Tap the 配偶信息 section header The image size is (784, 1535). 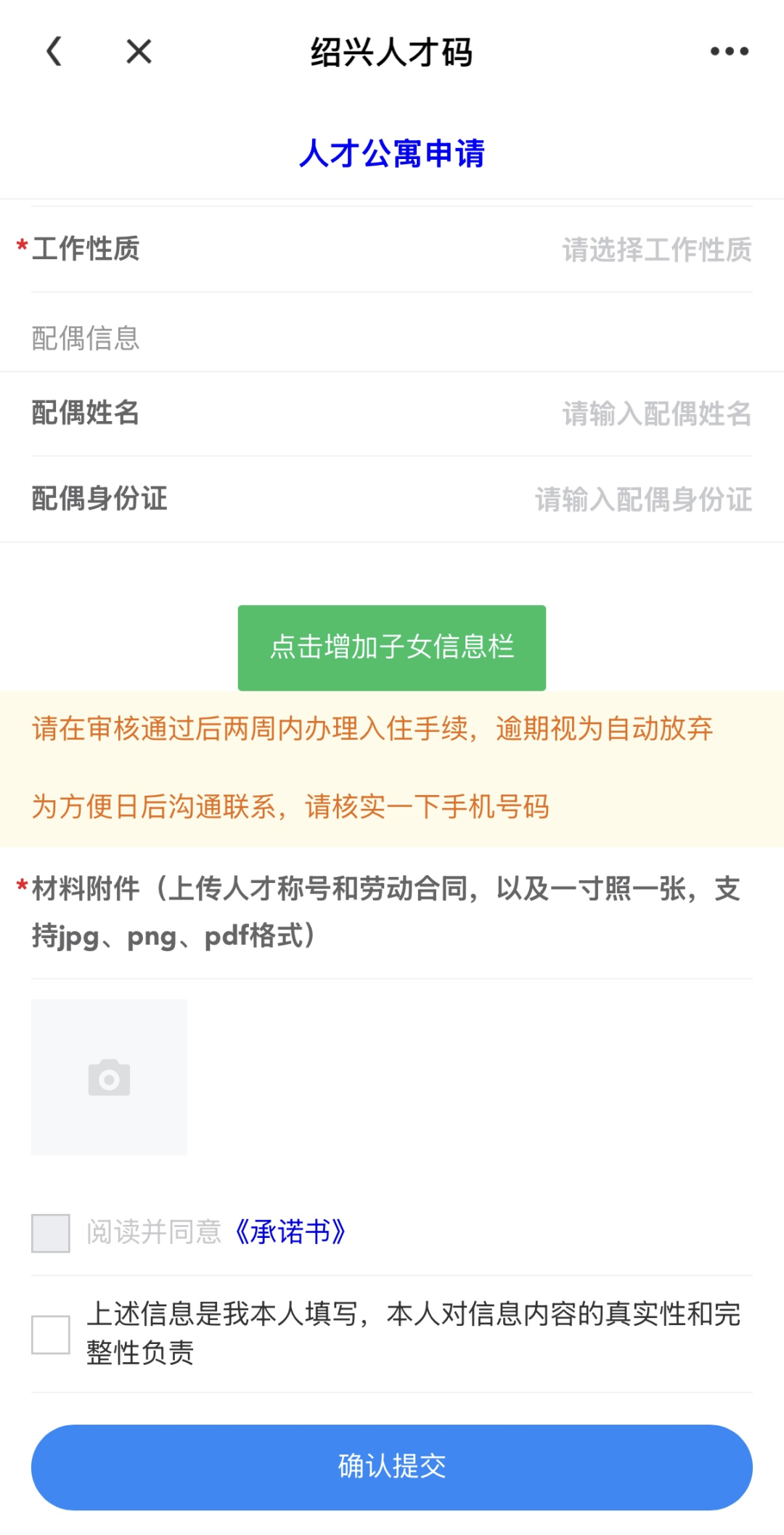tap(86, 338)
